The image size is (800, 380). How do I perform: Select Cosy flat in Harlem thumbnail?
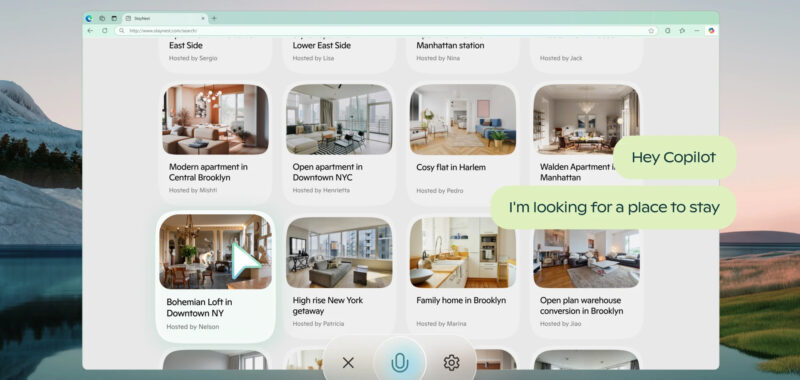[x=463, y=119]
